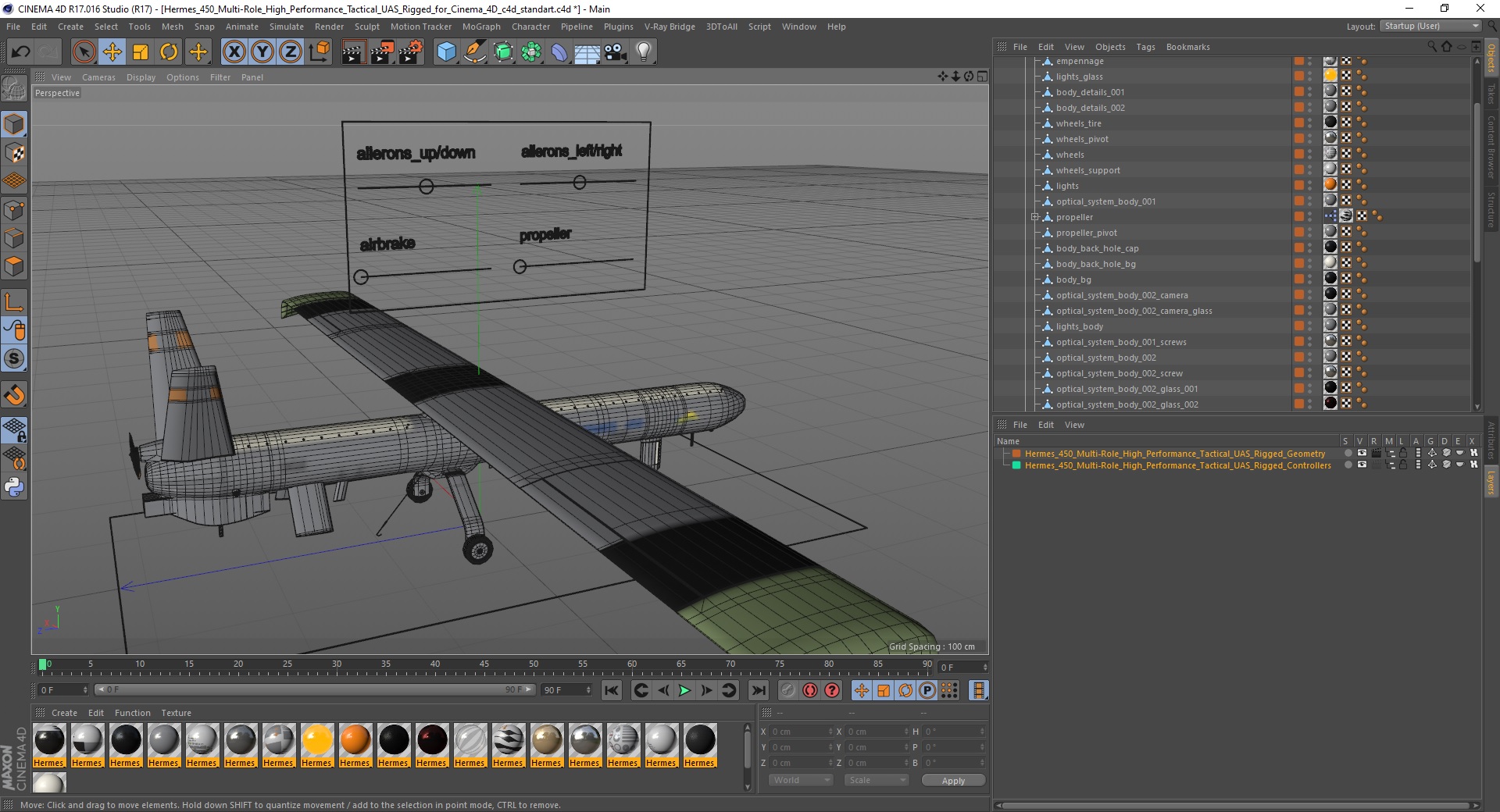The width and height of the screenshot is (1500, 812).
Task: Click record active objects button
Action: pos(788,690)
